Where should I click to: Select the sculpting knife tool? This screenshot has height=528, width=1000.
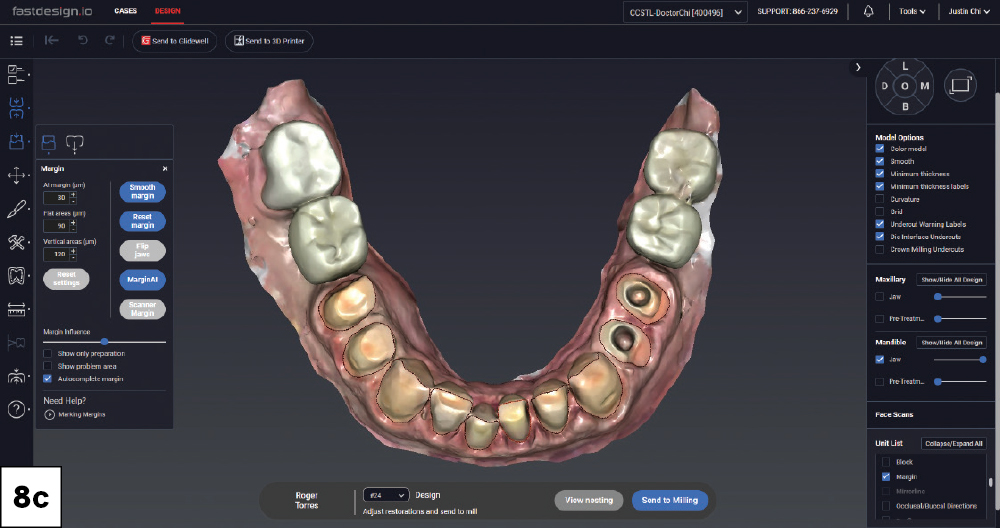[x=16, y=209]
